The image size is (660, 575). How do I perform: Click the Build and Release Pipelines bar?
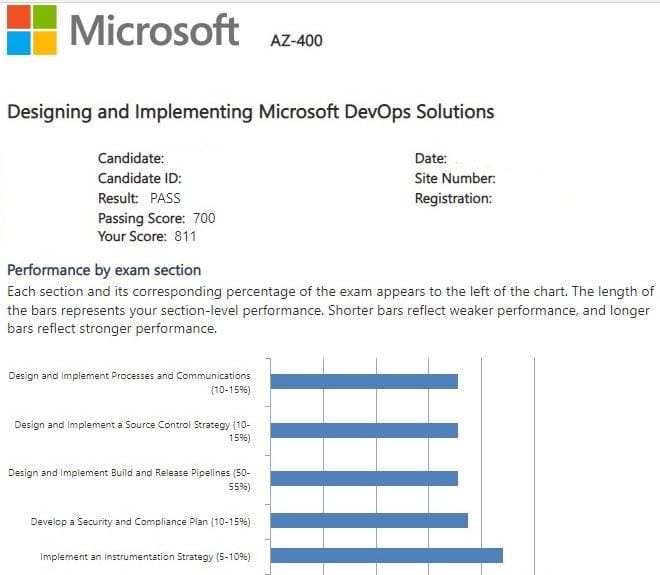click(364, 478)
